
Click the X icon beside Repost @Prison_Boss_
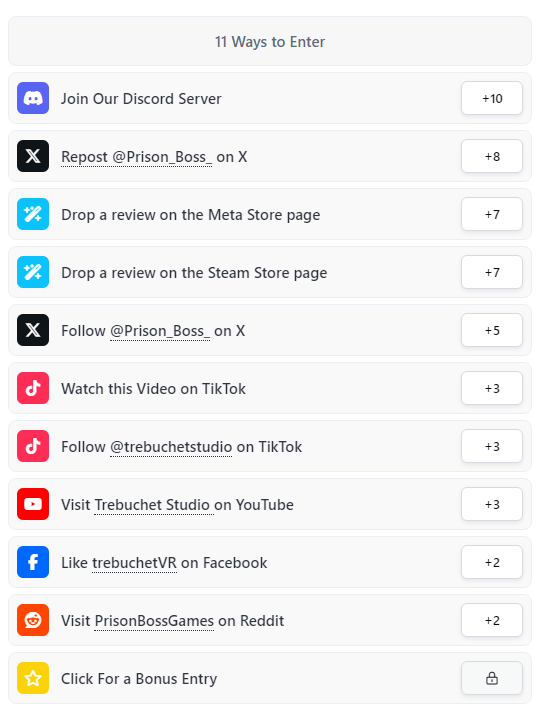[x=33, y=156]
